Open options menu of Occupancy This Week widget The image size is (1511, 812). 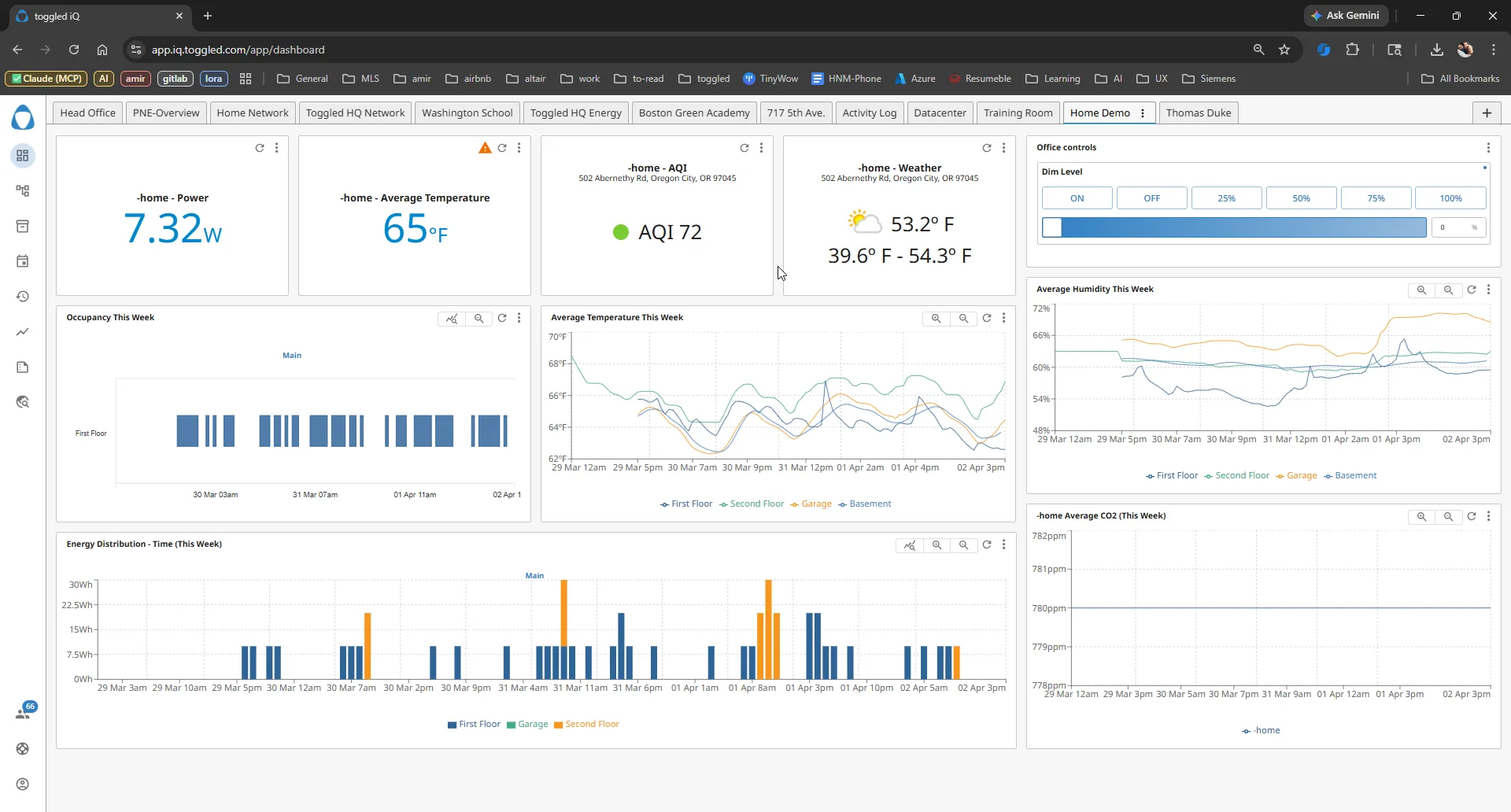point(519,319)
